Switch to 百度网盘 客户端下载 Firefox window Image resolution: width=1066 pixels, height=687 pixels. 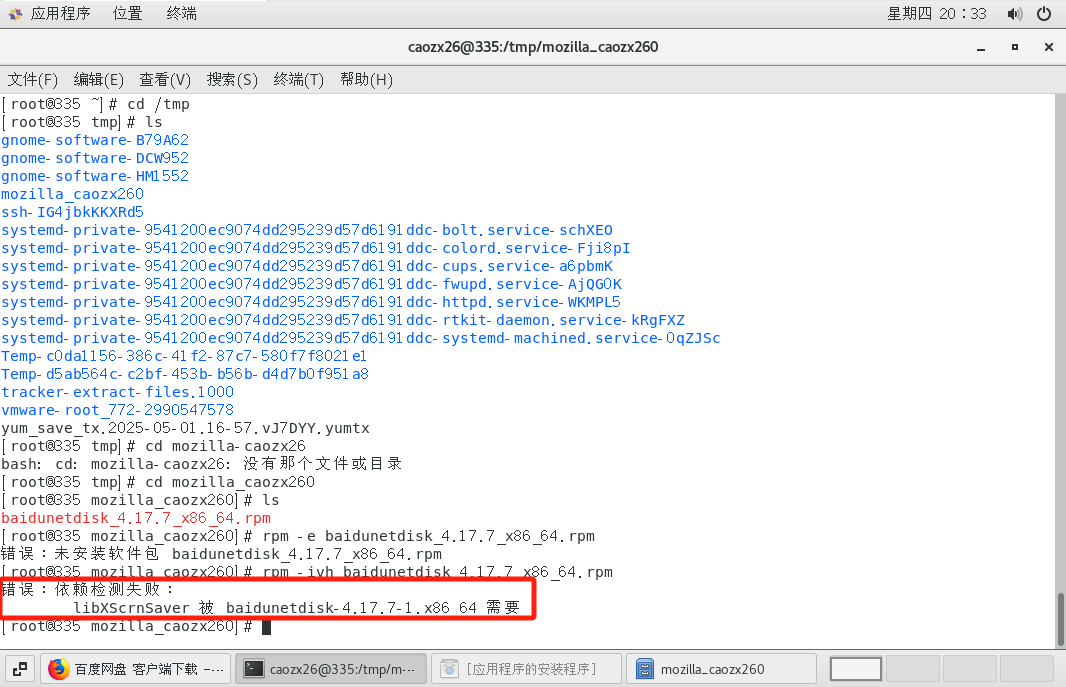point(136,669)
